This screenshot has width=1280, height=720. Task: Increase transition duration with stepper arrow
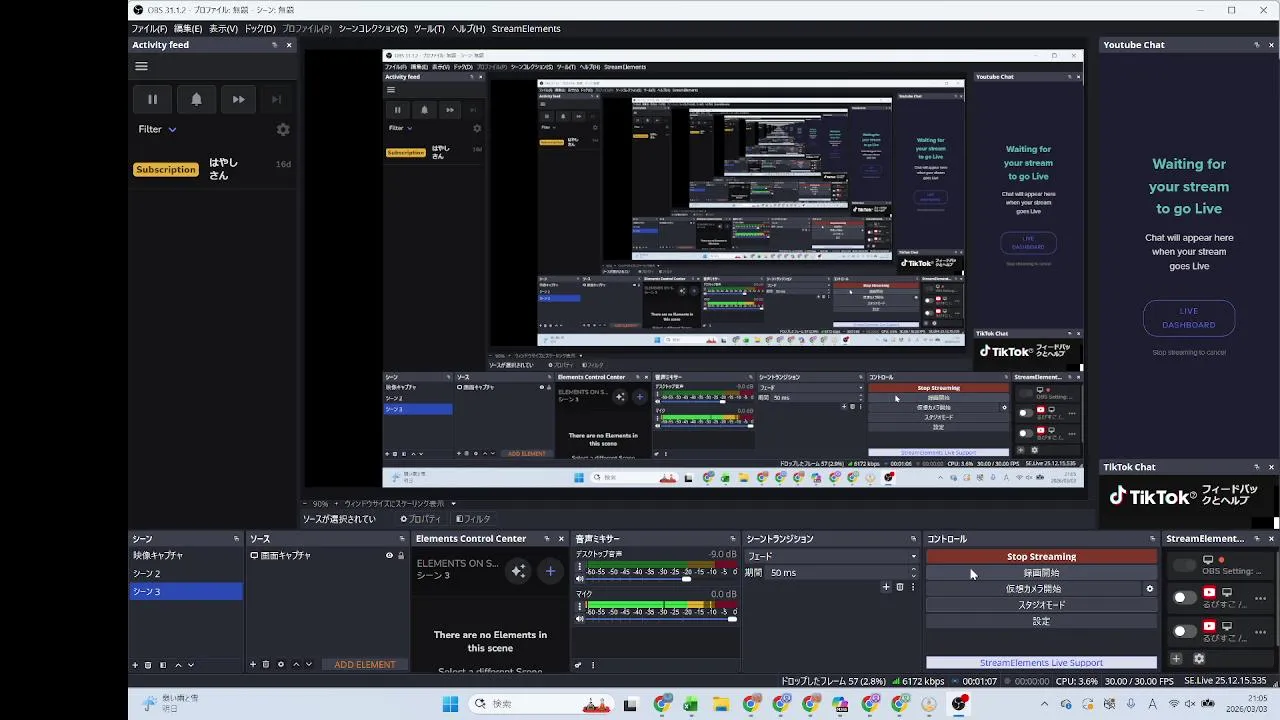913,570
